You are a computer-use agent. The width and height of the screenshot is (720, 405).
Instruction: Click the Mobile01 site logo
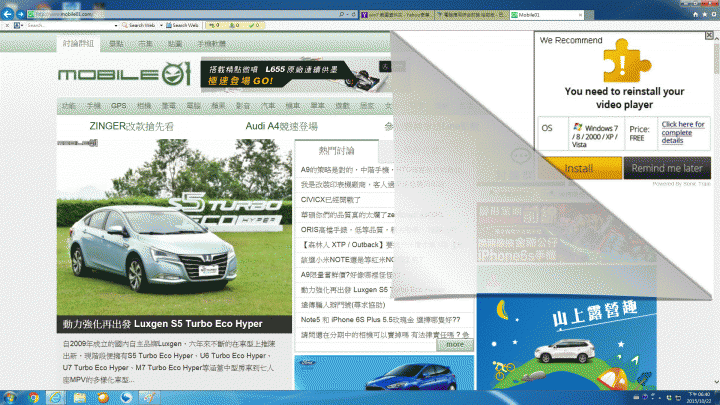tap(123, 75)
